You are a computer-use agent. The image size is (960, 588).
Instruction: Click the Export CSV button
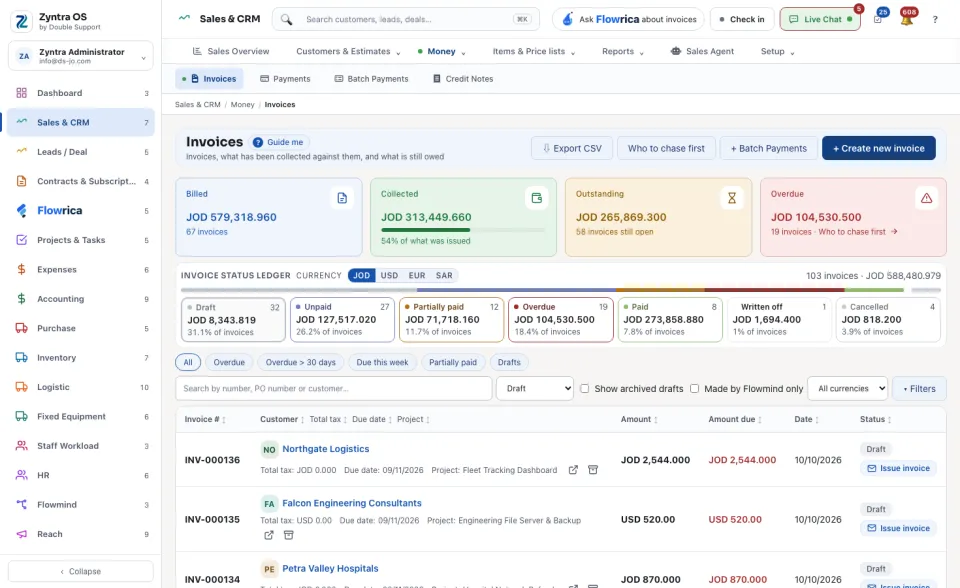[x=572, y=148]
